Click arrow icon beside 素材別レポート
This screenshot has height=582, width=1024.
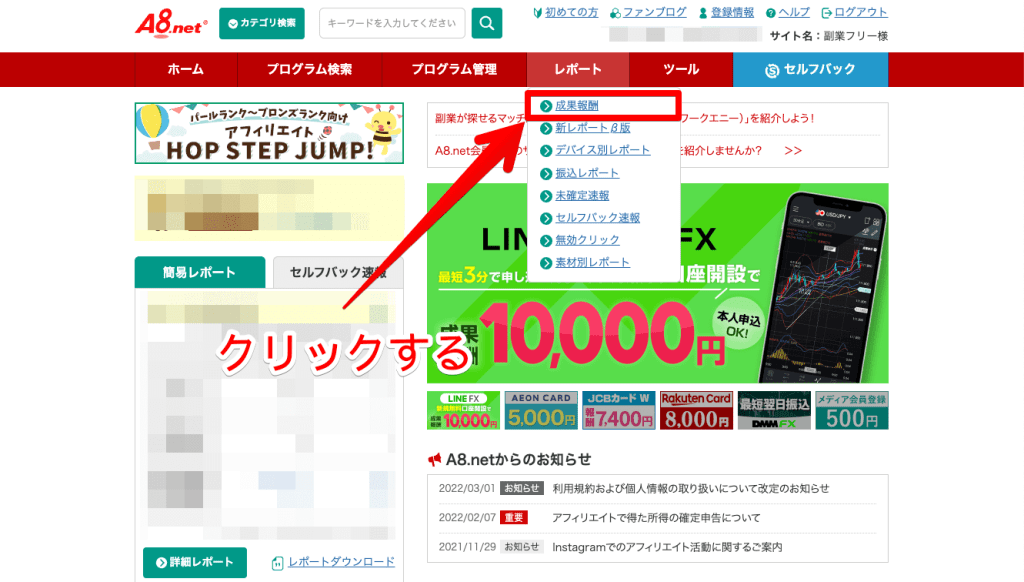click(546, 263)
